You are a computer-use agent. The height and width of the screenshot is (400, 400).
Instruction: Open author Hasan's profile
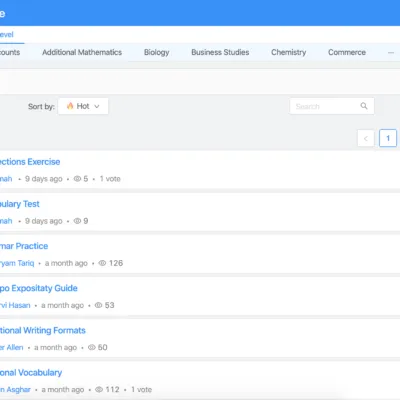point(15,305)
